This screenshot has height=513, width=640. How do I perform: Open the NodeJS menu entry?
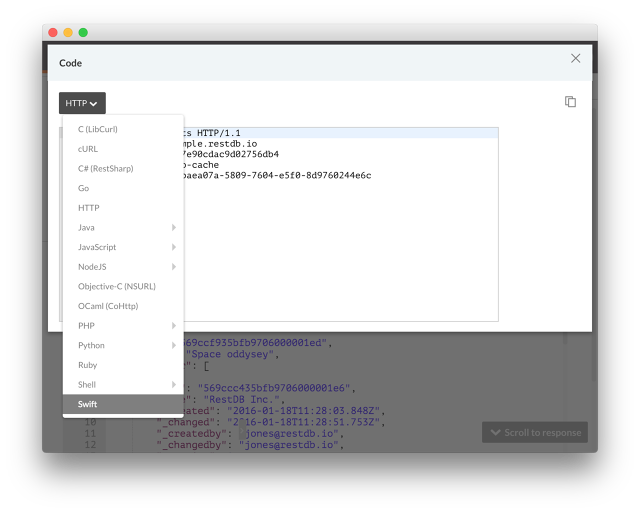(123, 266)
